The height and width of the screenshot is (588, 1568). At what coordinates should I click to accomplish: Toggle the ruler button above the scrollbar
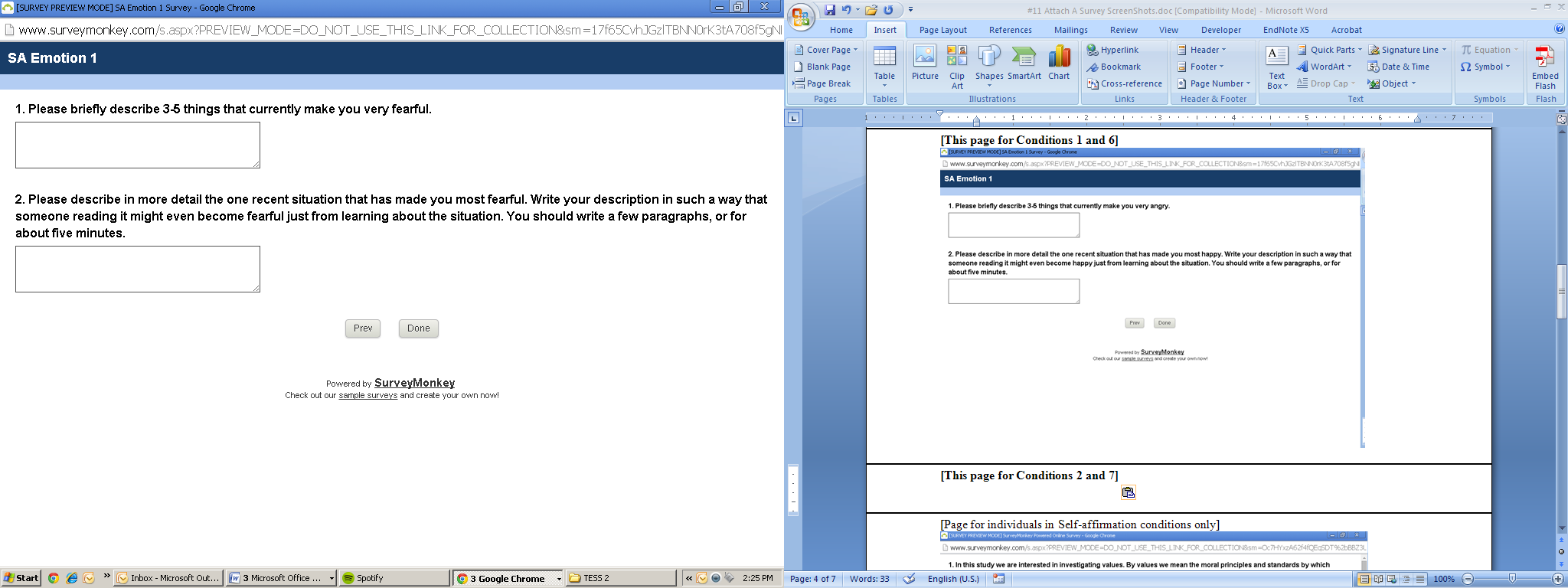click(1562, 119)
